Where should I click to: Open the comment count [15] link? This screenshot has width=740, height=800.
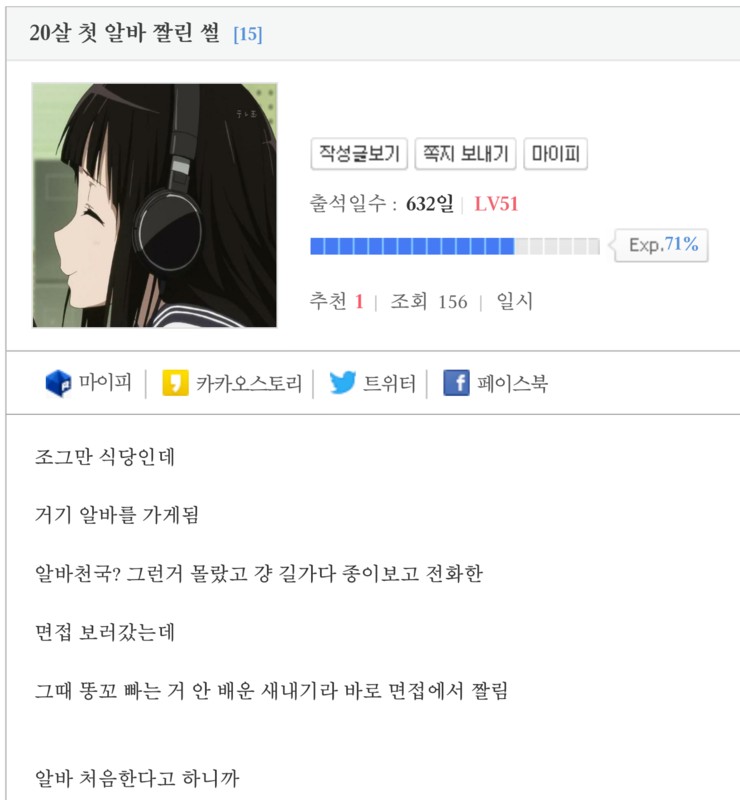(248, 34)
